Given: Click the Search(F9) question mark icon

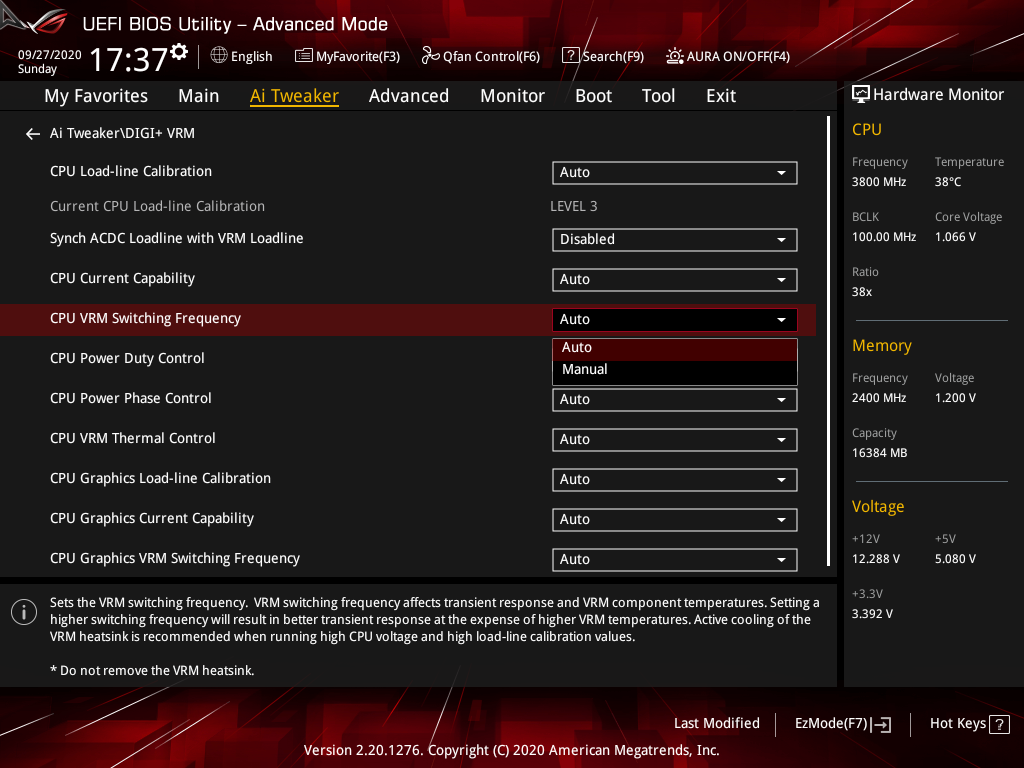Looking at the screenshot, I should (570, 56).
